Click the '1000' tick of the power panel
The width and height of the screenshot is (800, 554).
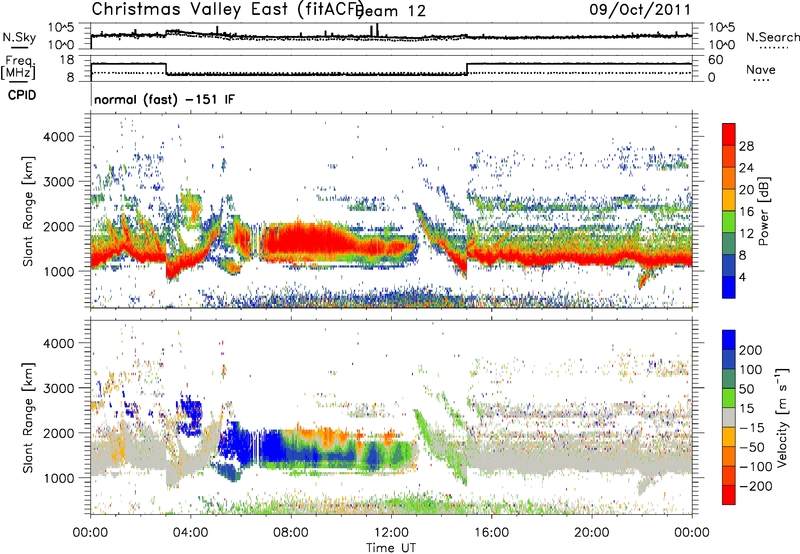[58, 271]
